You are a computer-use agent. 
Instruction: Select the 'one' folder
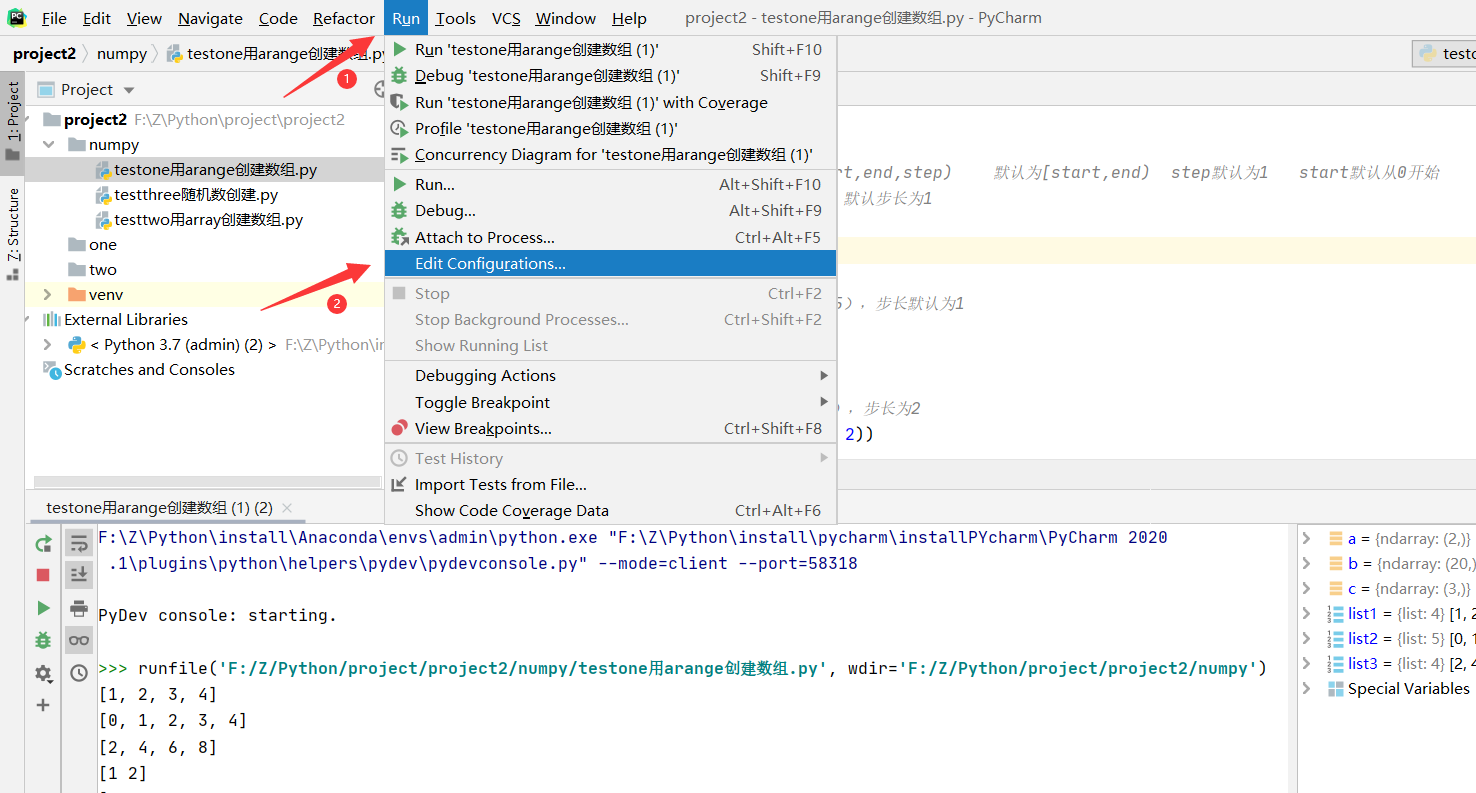tap(102, 245)
